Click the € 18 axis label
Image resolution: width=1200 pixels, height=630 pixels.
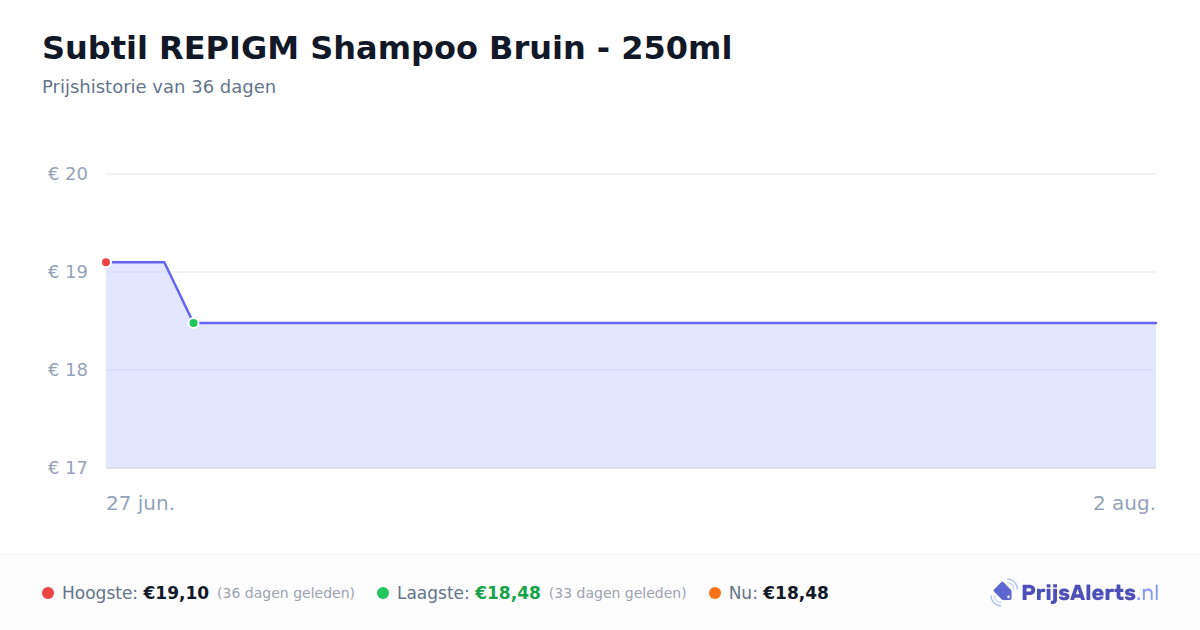68,370
